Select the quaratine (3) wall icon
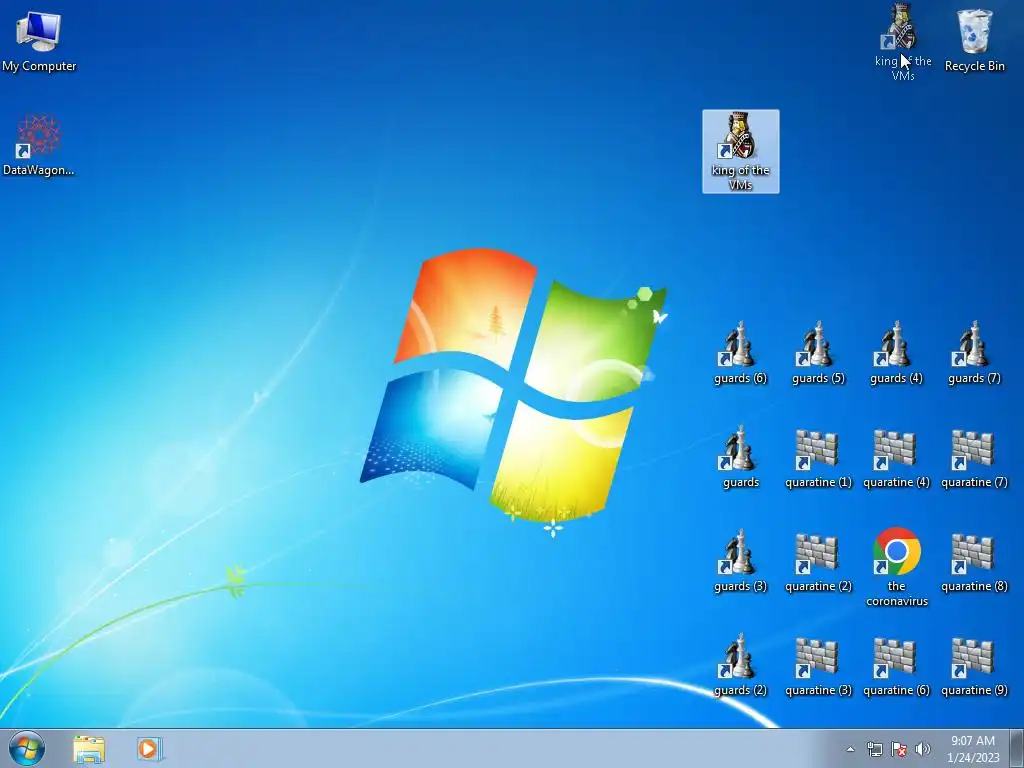This screenshot has width=1024, height=768. click(818, 658)
